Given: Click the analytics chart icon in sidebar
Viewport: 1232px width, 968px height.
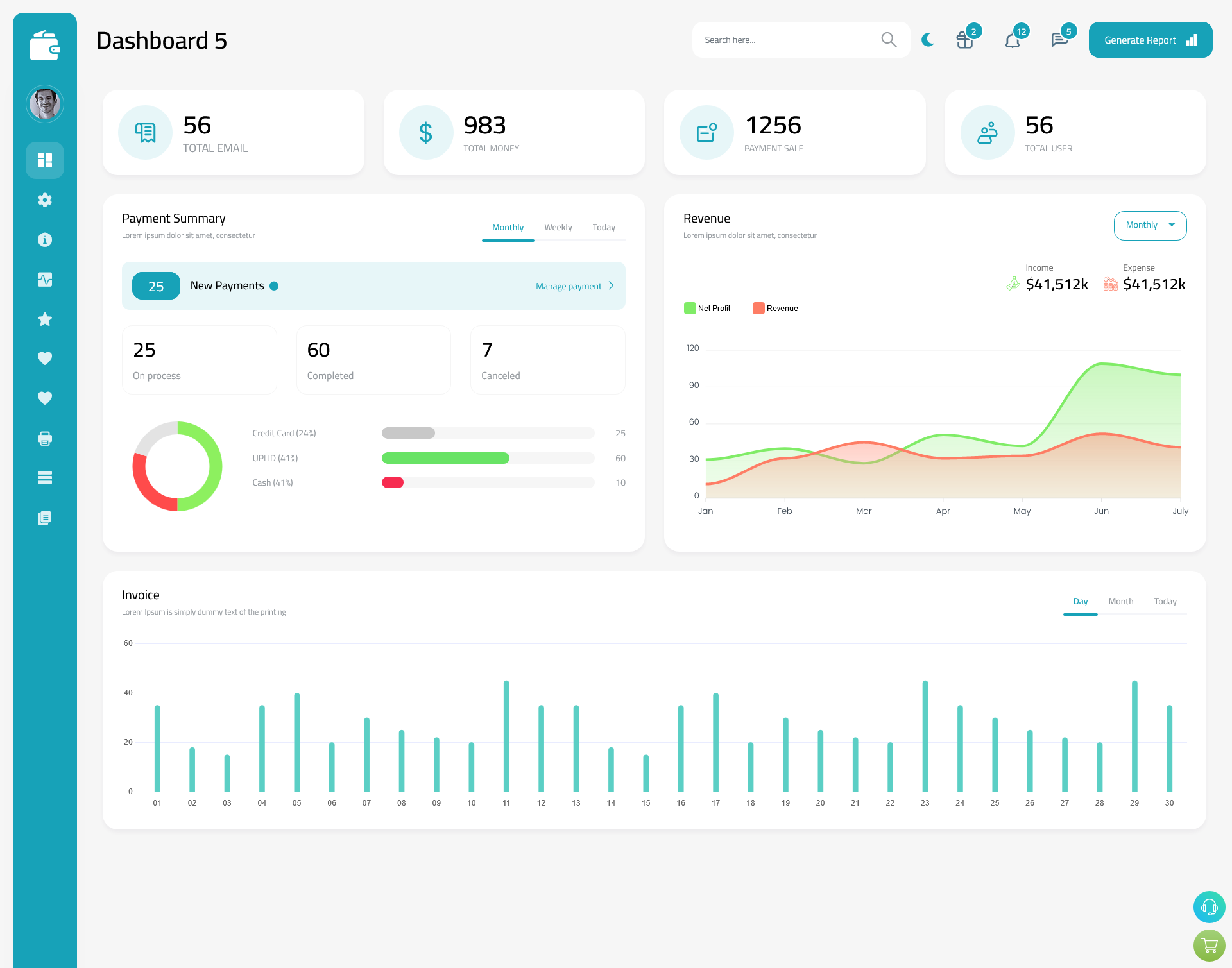Looking at the screenshot, I should coord(45,279).
